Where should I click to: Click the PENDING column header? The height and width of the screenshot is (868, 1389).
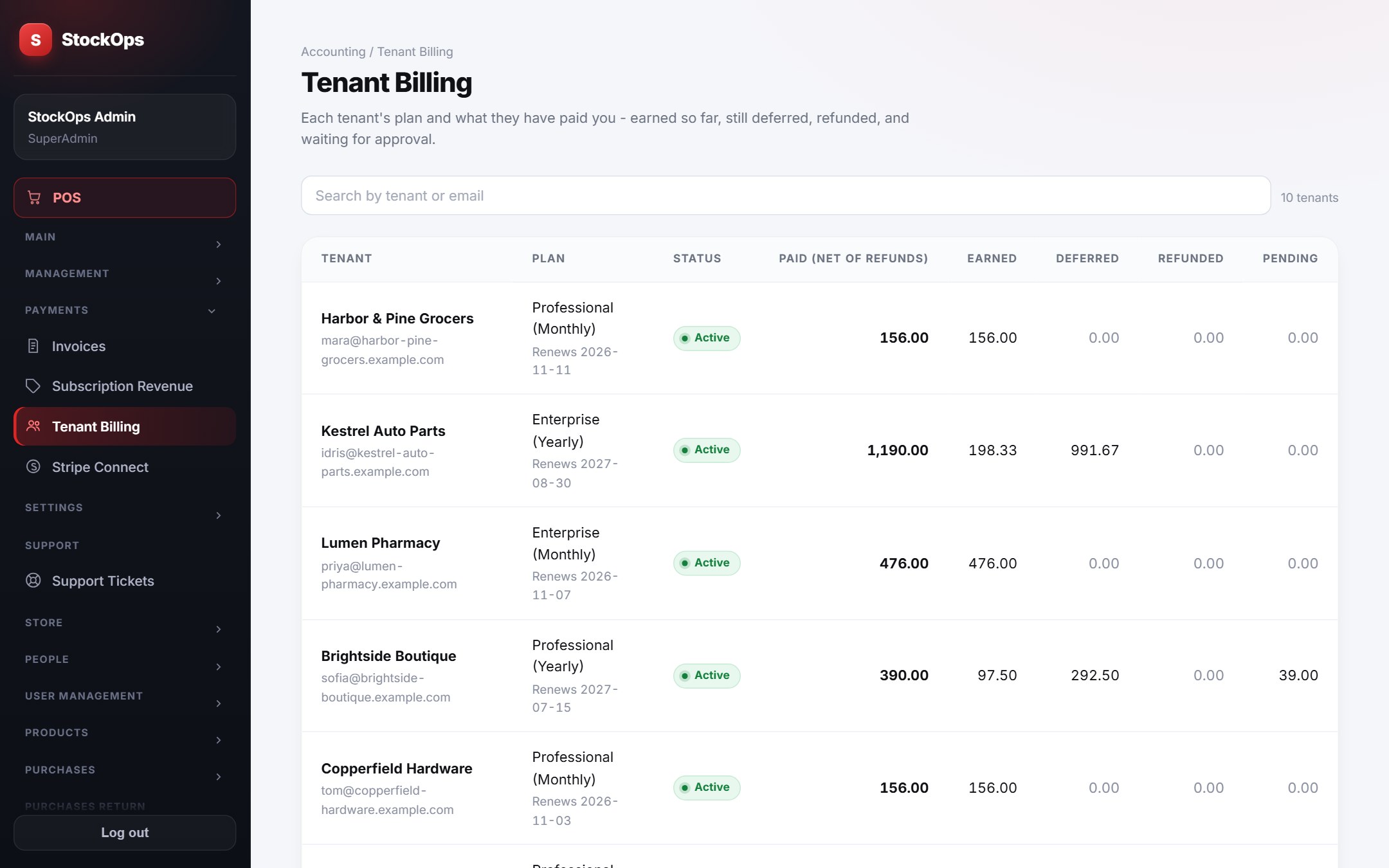pyautogui.click(x=1290, y=258)
